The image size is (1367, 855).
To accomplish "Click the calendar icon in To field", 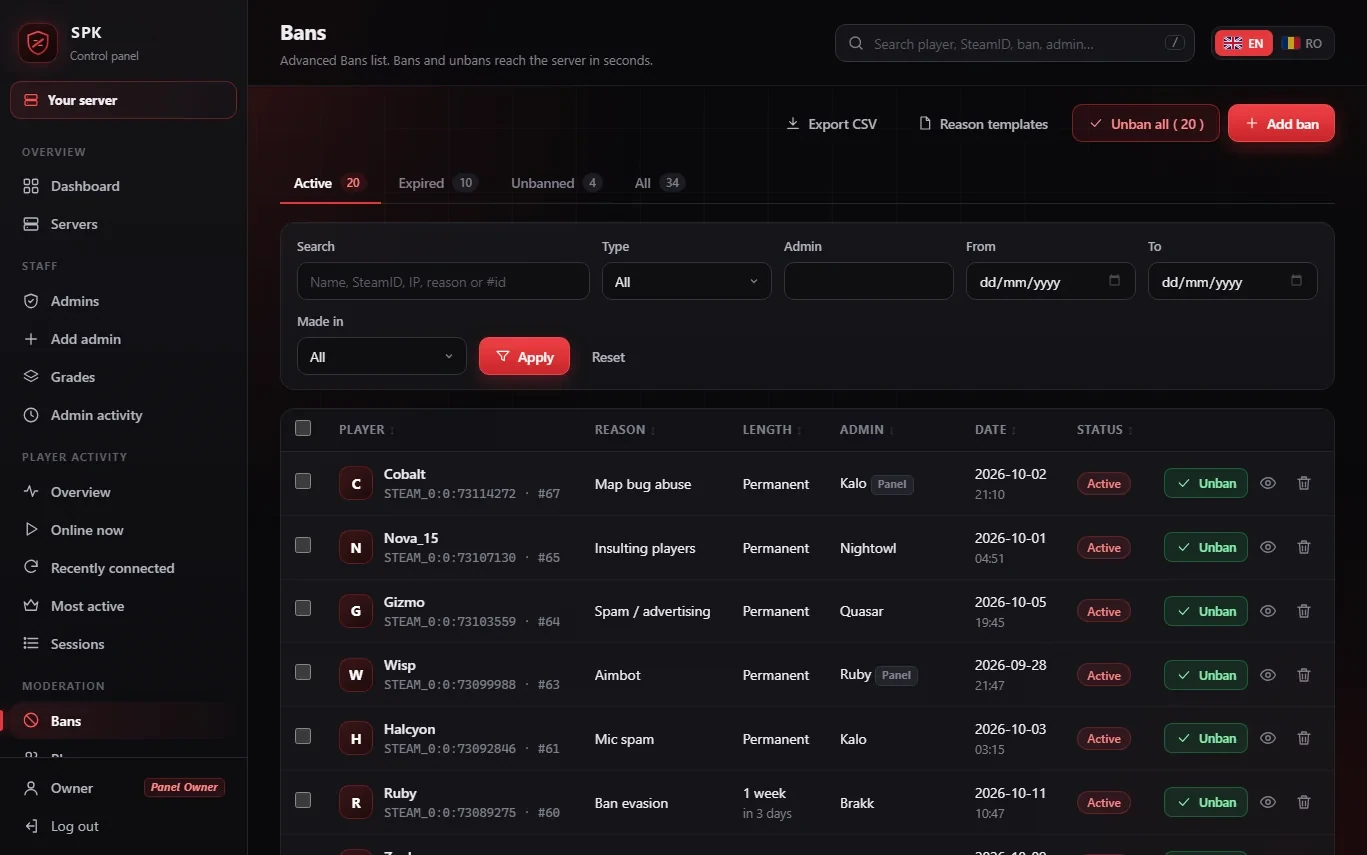I will pos(1297,281).
